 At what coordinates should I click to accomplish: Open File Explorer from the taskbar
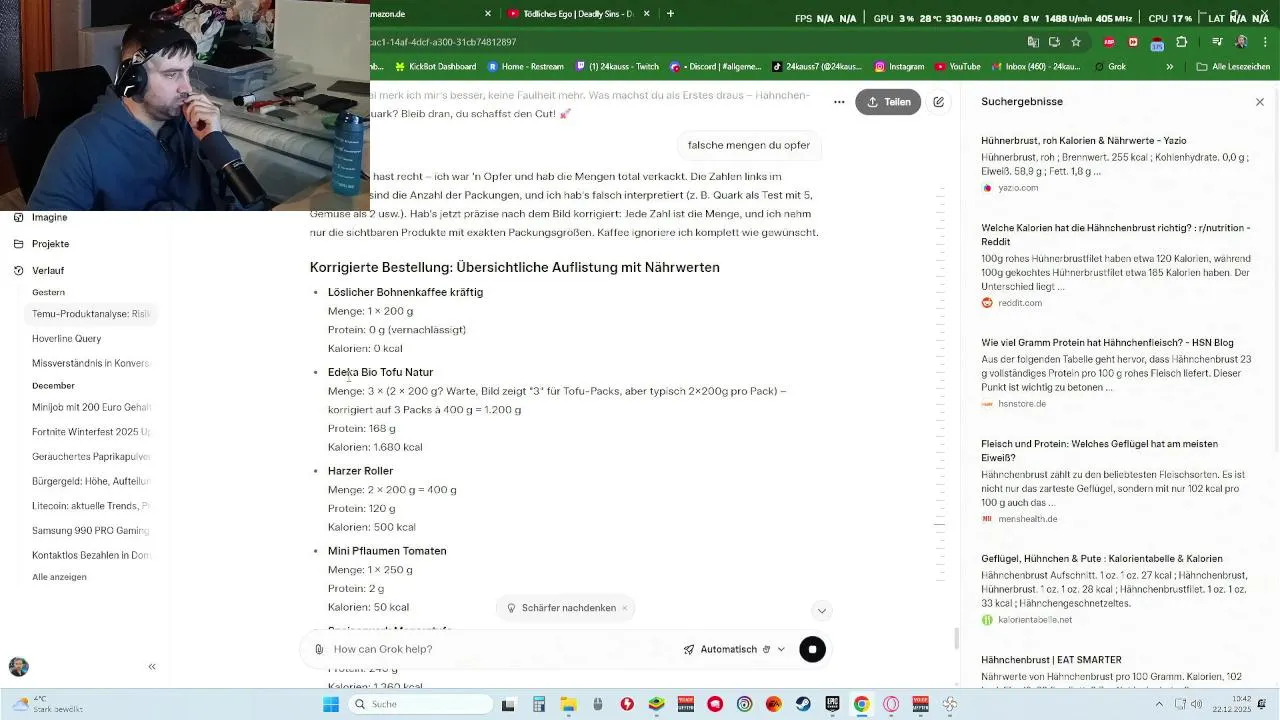coord(568,704)
